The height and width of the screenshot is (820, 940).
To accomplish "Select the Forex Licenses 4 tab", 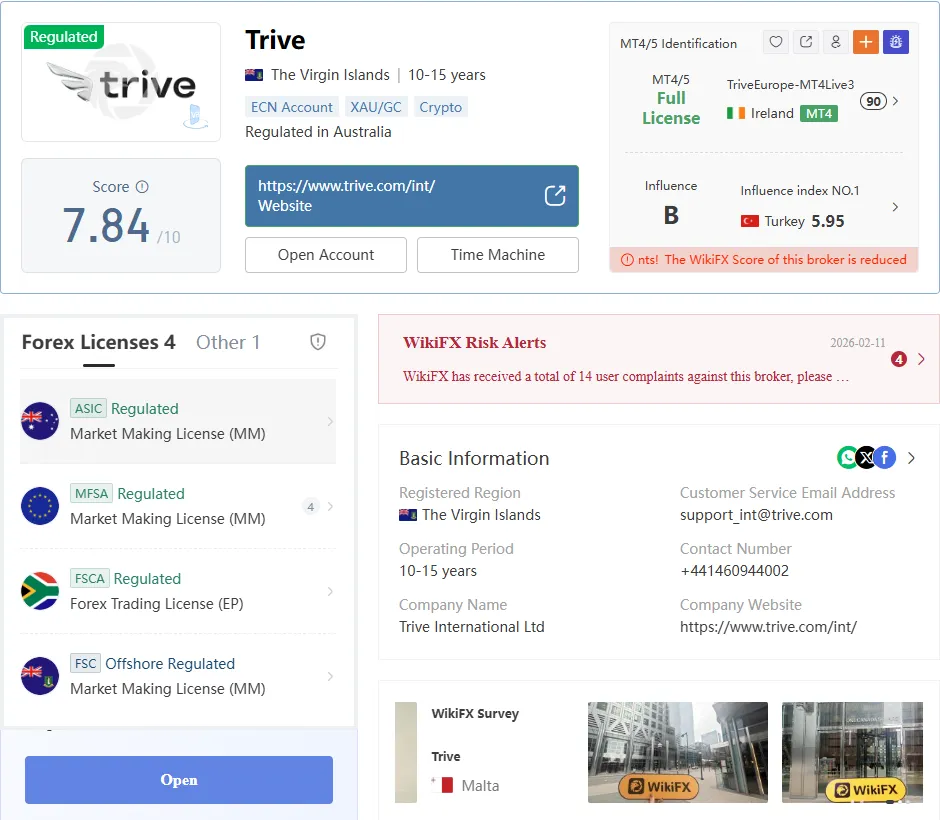I will (99, 342).
